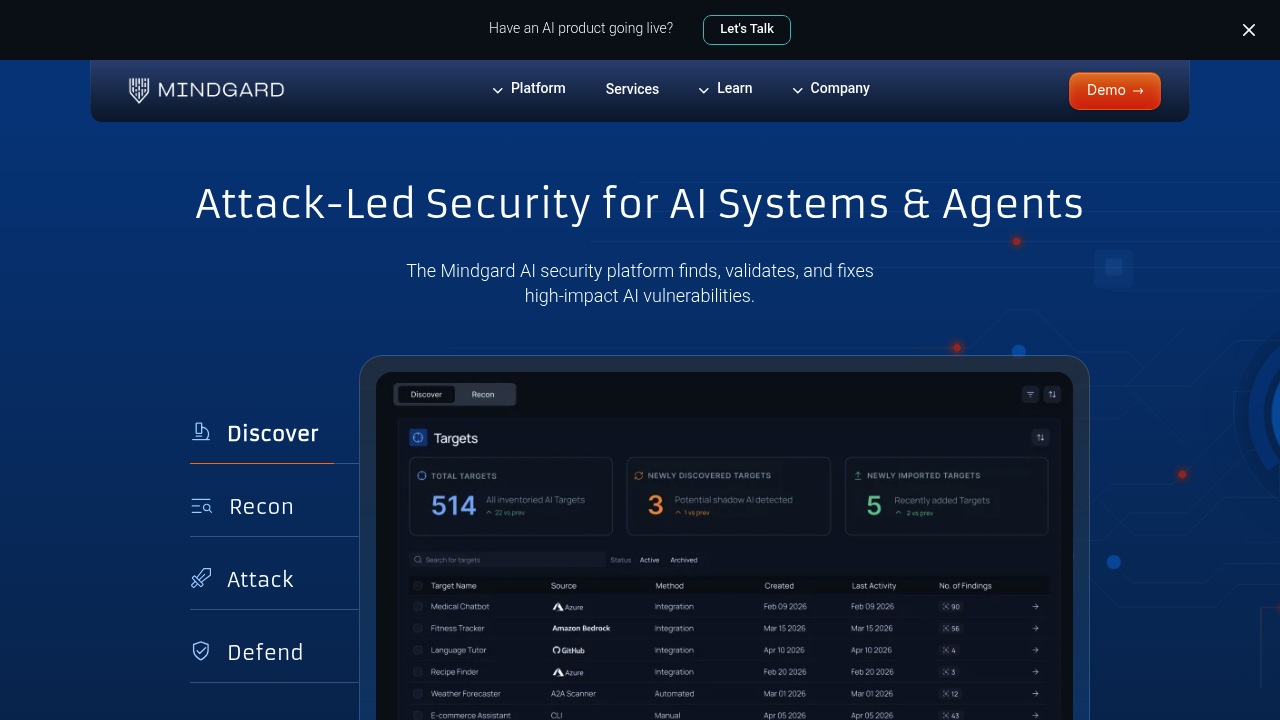Click the filter icon in dashboard header
The height and width of the screenshot is (720, 1280).
[1030, 394]
